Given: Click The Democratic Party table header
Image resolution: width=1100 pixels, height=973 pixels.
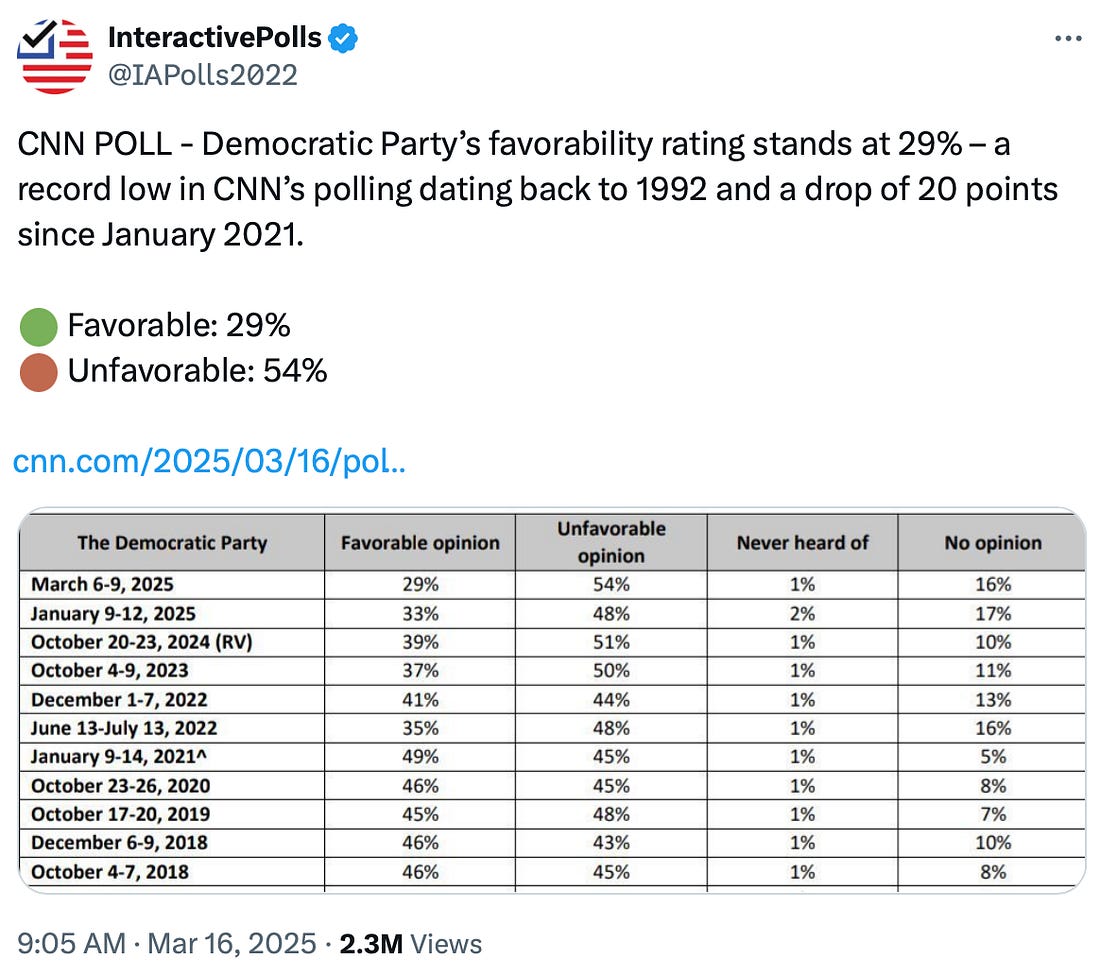Looking at the screenshot, I should pos(172,543).
